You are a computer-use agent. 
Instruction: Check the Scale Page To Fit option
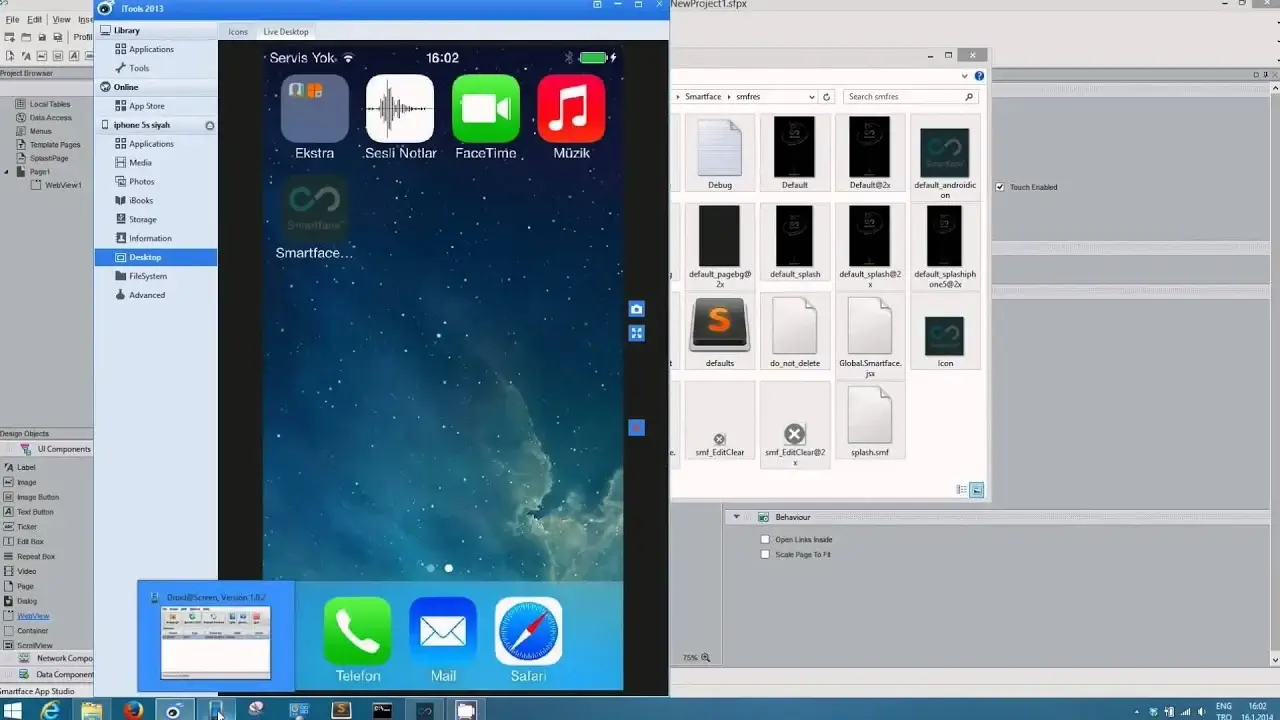[x=763, y=554]
